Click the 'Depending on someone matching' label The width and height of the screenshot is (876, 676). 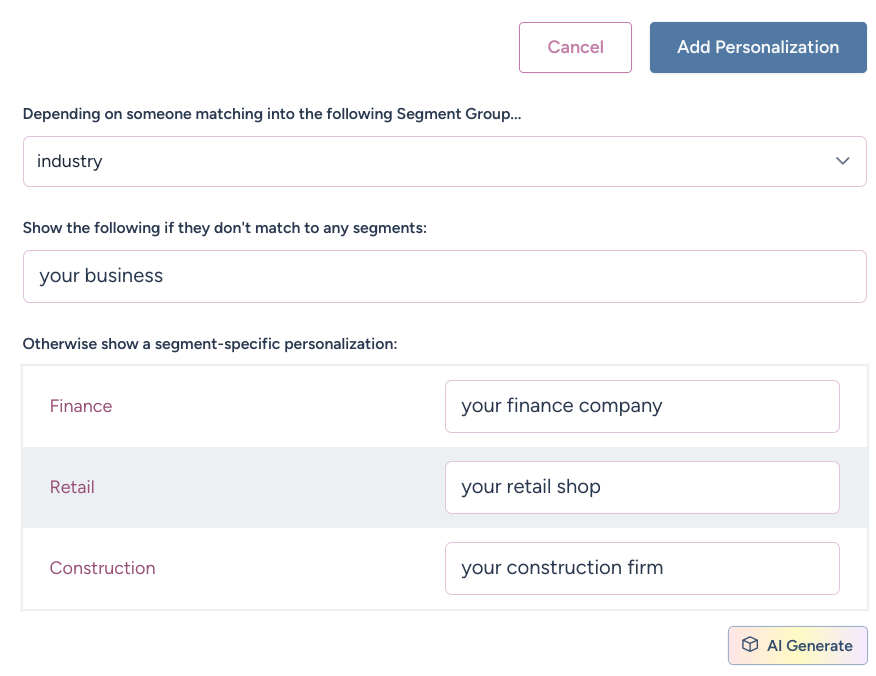(272, 114)
